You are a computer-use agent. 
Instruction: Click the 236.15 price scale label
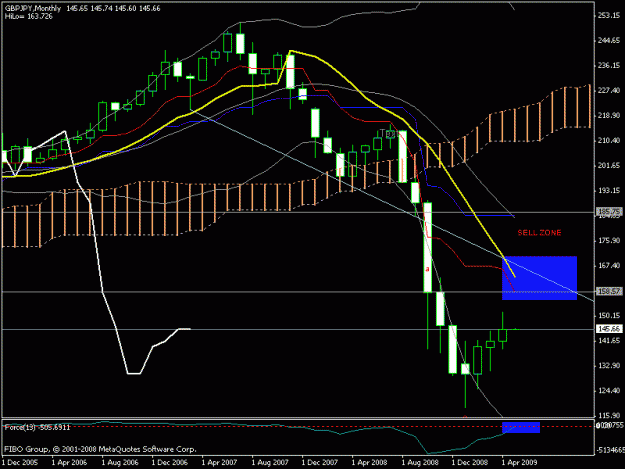pyautogui.click(x=609, y=66)
